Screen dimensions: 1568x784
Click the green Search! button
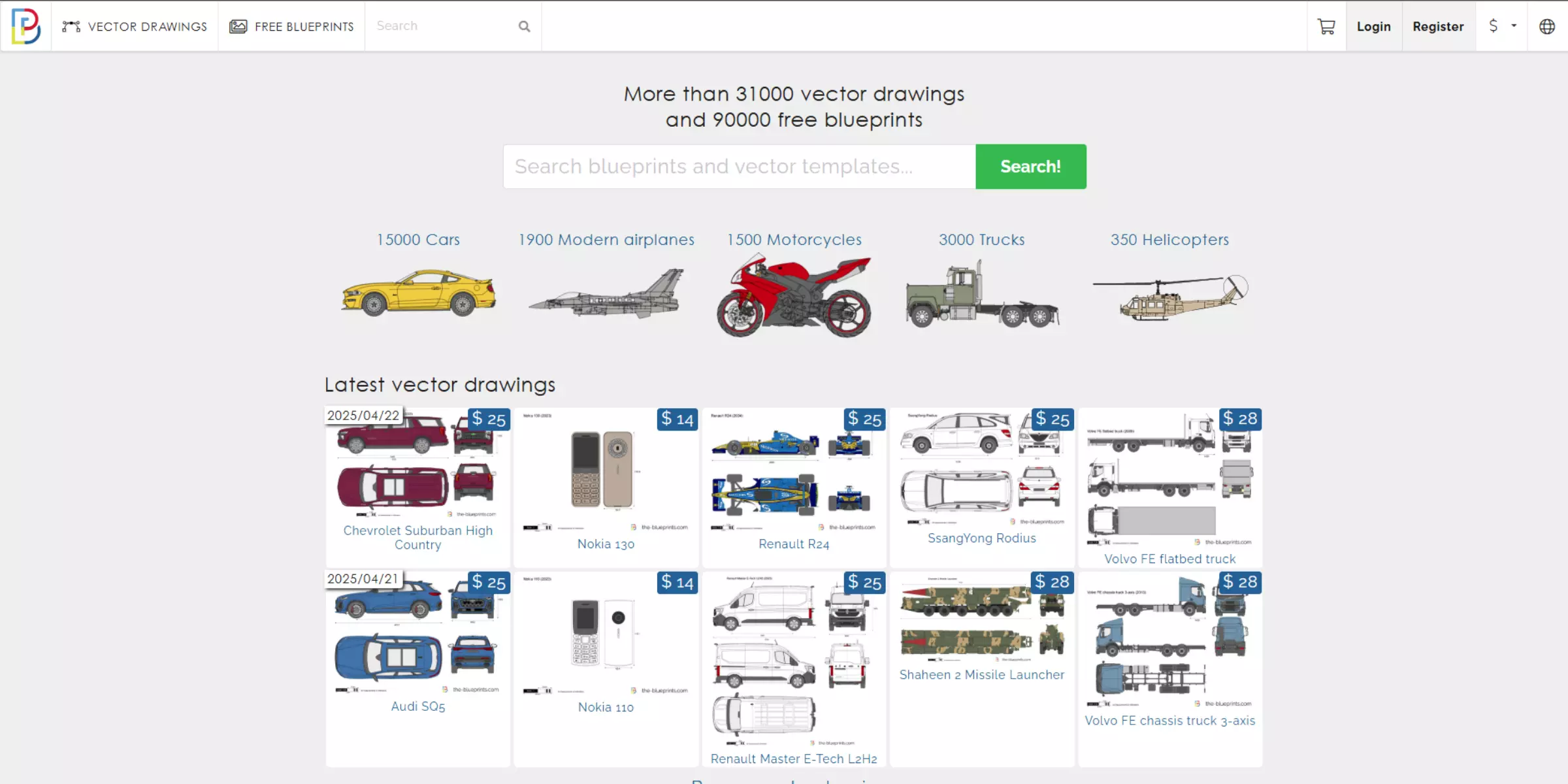click(x=1030, y=167)
